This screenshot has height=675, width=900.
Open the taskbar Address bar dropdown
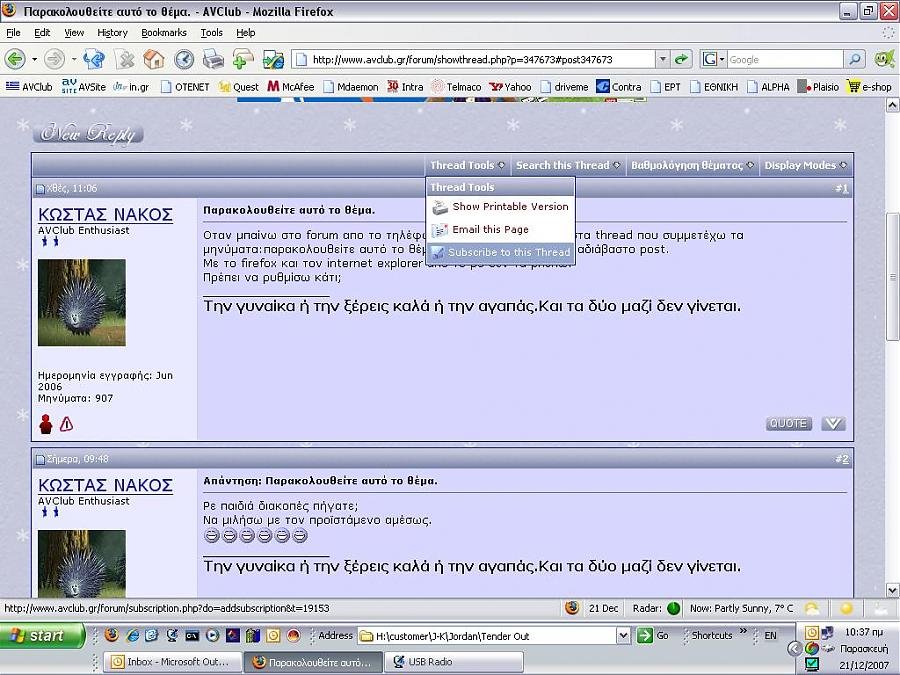click(623, 635)
